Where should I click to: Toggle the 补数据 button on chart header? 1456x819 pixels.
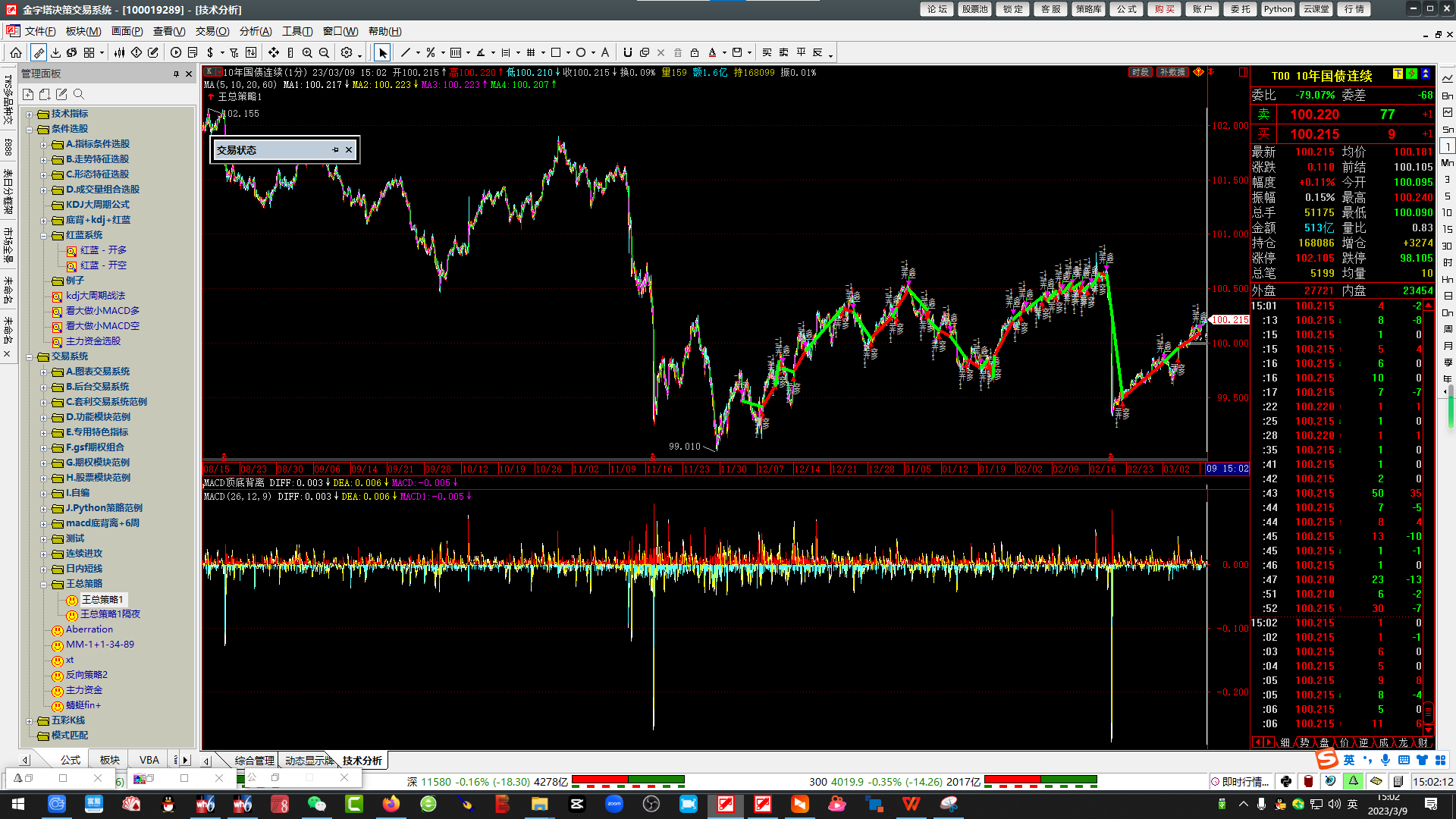click(x=1172, y=73)
